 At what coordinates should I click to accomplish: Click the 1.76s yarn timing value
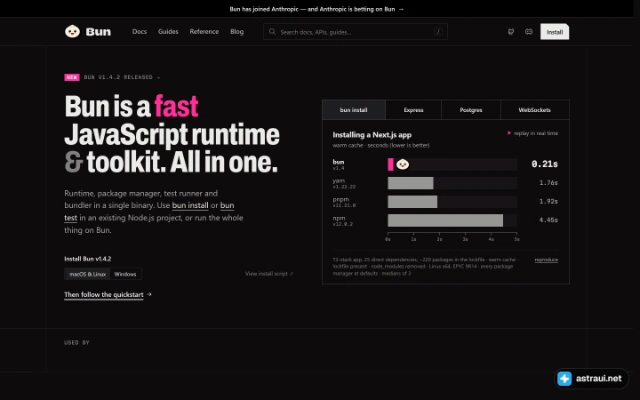tap(548, 183)
